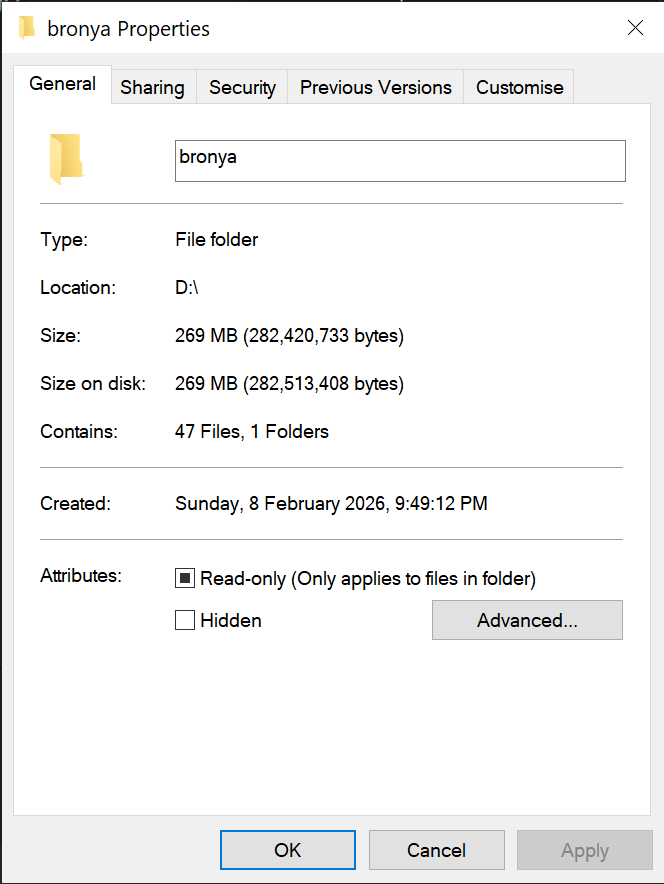664x884 pixels.
Task: Click the Cancel button
Action: tap(436, 850)
